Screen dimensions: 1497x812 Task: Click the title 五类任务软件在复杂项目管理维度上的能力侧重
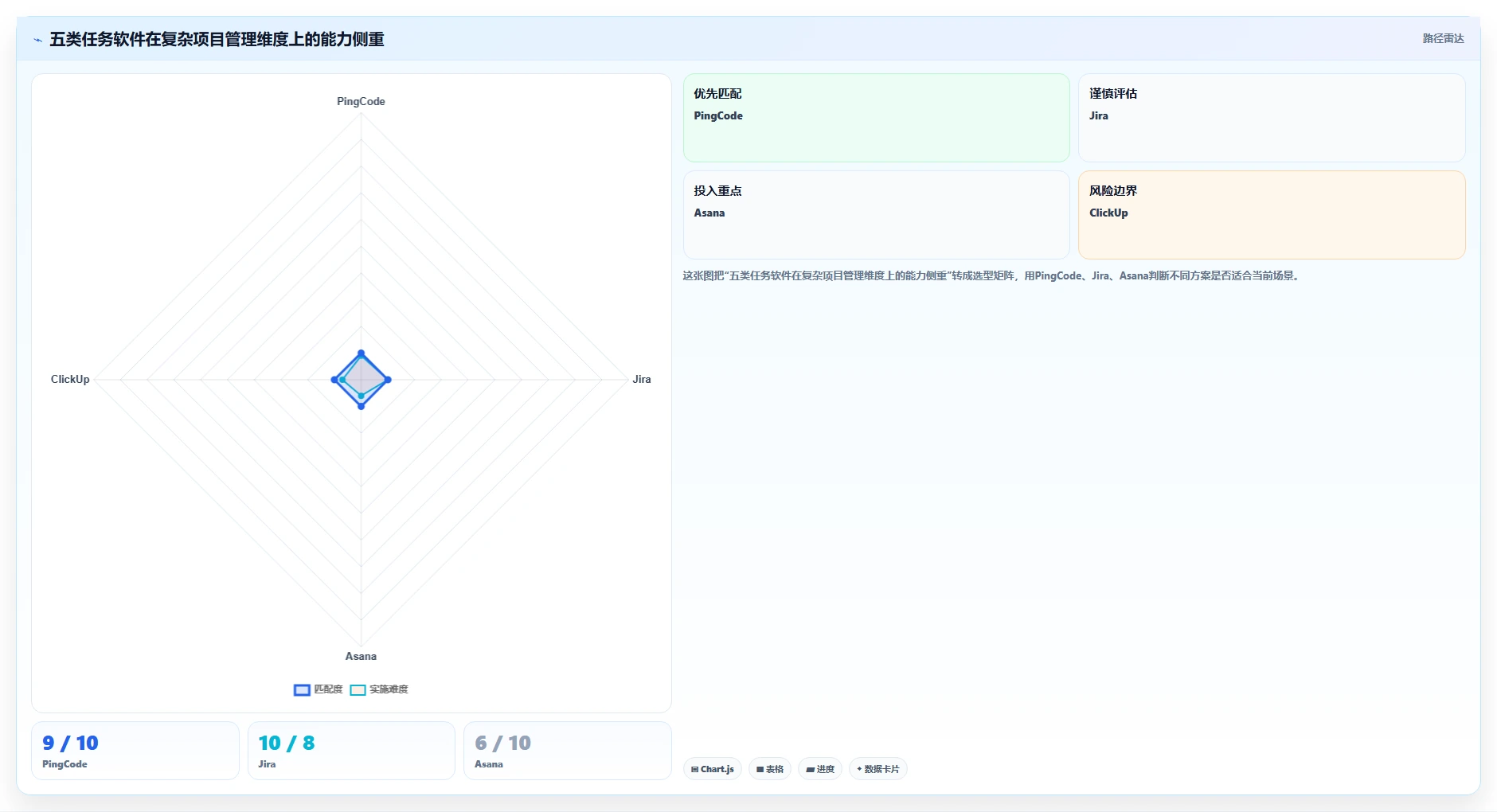(217, 39)
